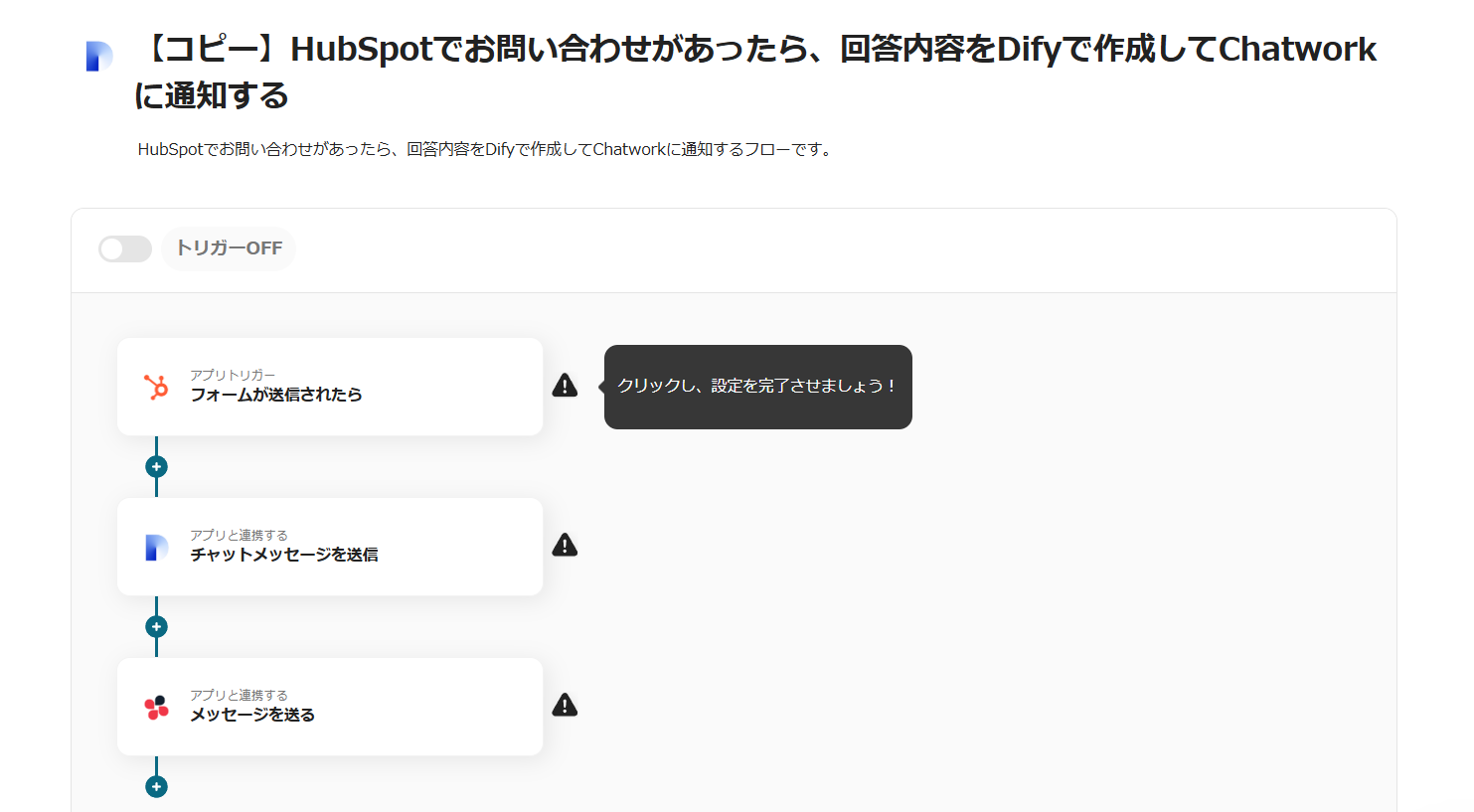Open the チャットメッセージを送信 step card
The image size is (1474, 812).
pos(330,547)
